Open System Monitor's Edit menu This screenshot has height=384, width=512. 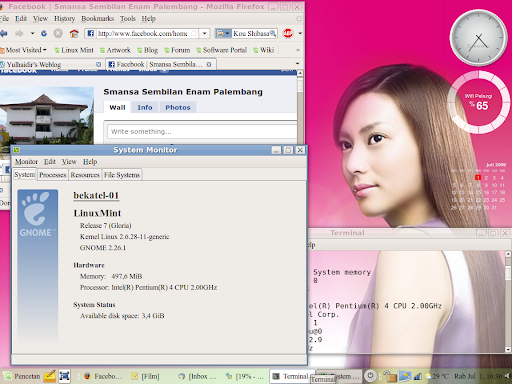(50, 162)
